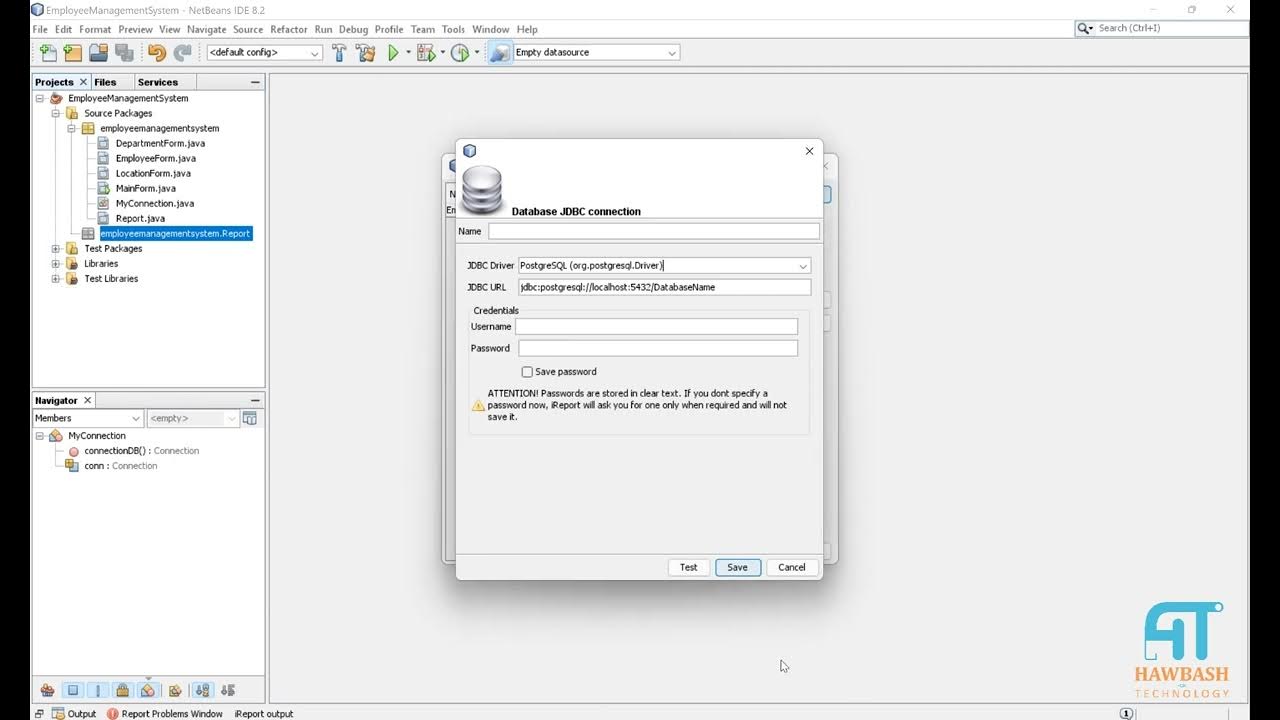Click the Save button in dialog
Viewport: 1280px width, 720px height.
tap(738, 567)
